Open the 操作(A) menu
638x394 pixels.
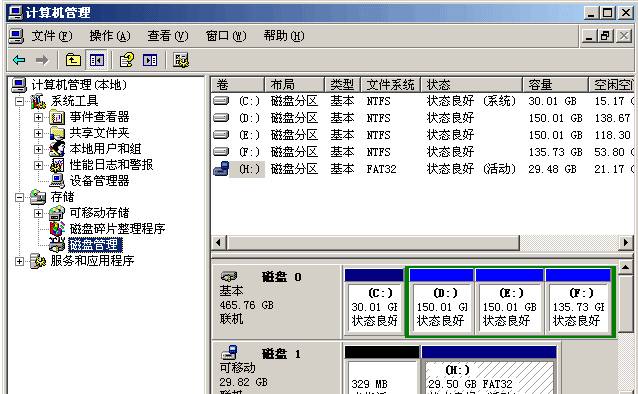110,36
